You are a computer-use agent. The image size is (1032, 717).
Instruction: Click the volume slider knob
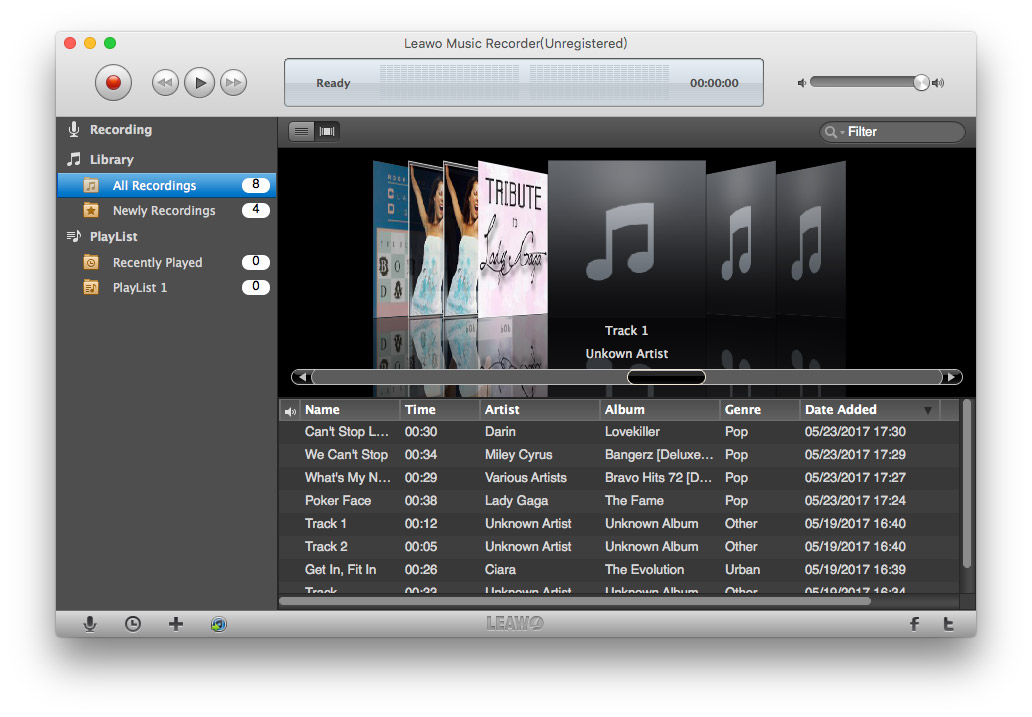tap(921, 83)
